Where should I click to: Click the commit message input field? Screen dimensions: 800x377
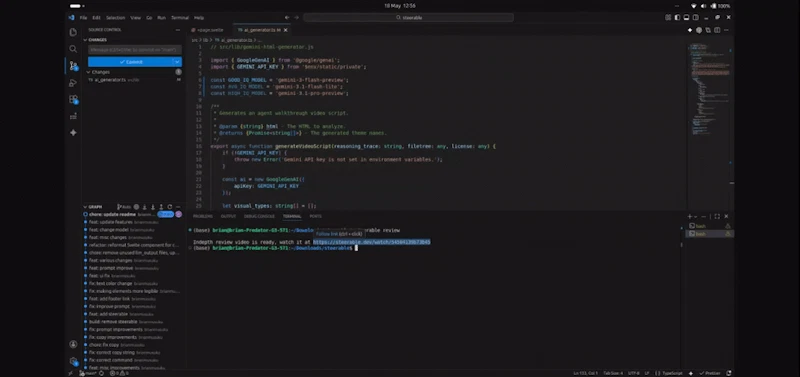[x=135, y=49]
